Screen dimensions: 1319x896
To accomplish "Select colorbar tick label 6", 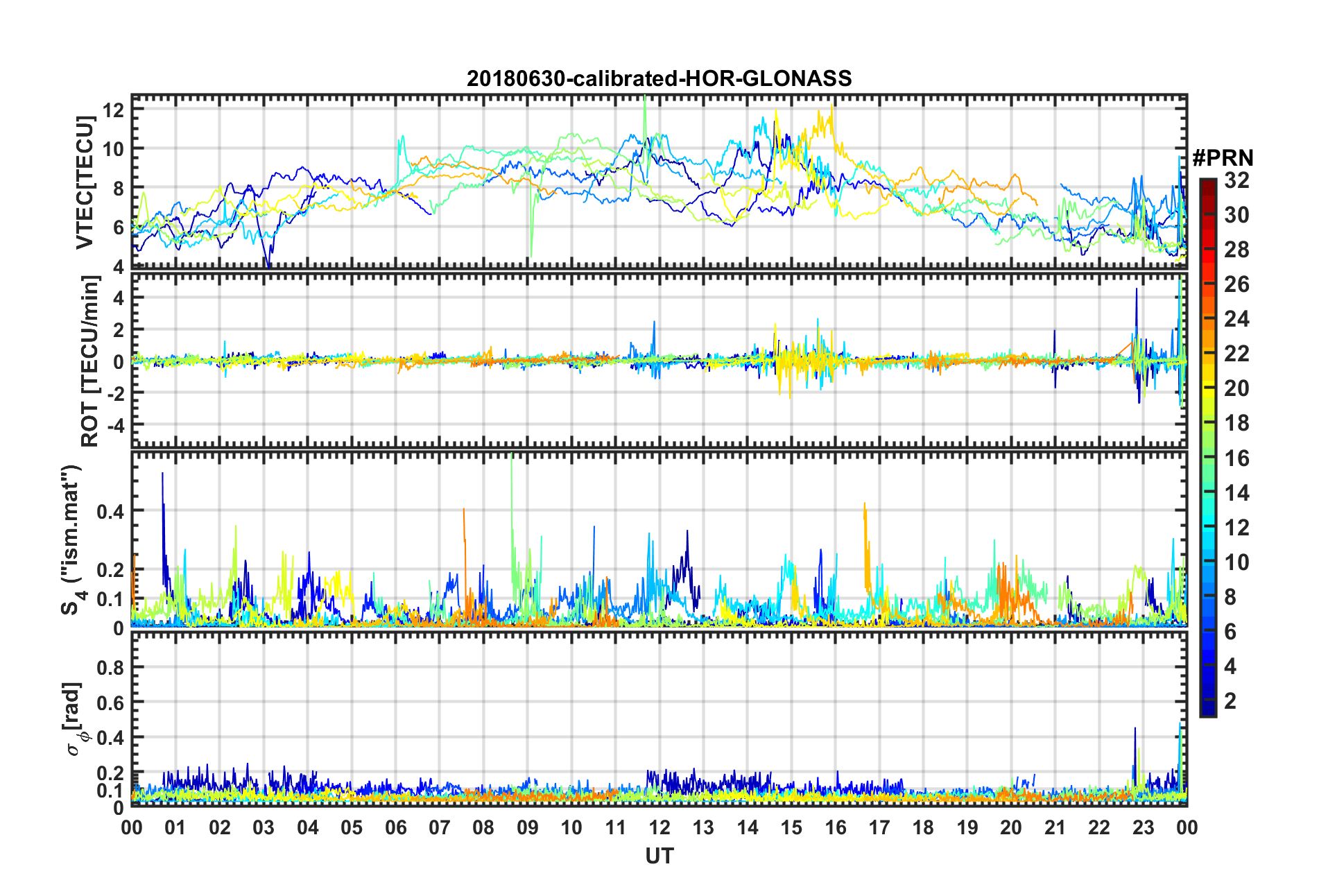I will (1230, 632).
